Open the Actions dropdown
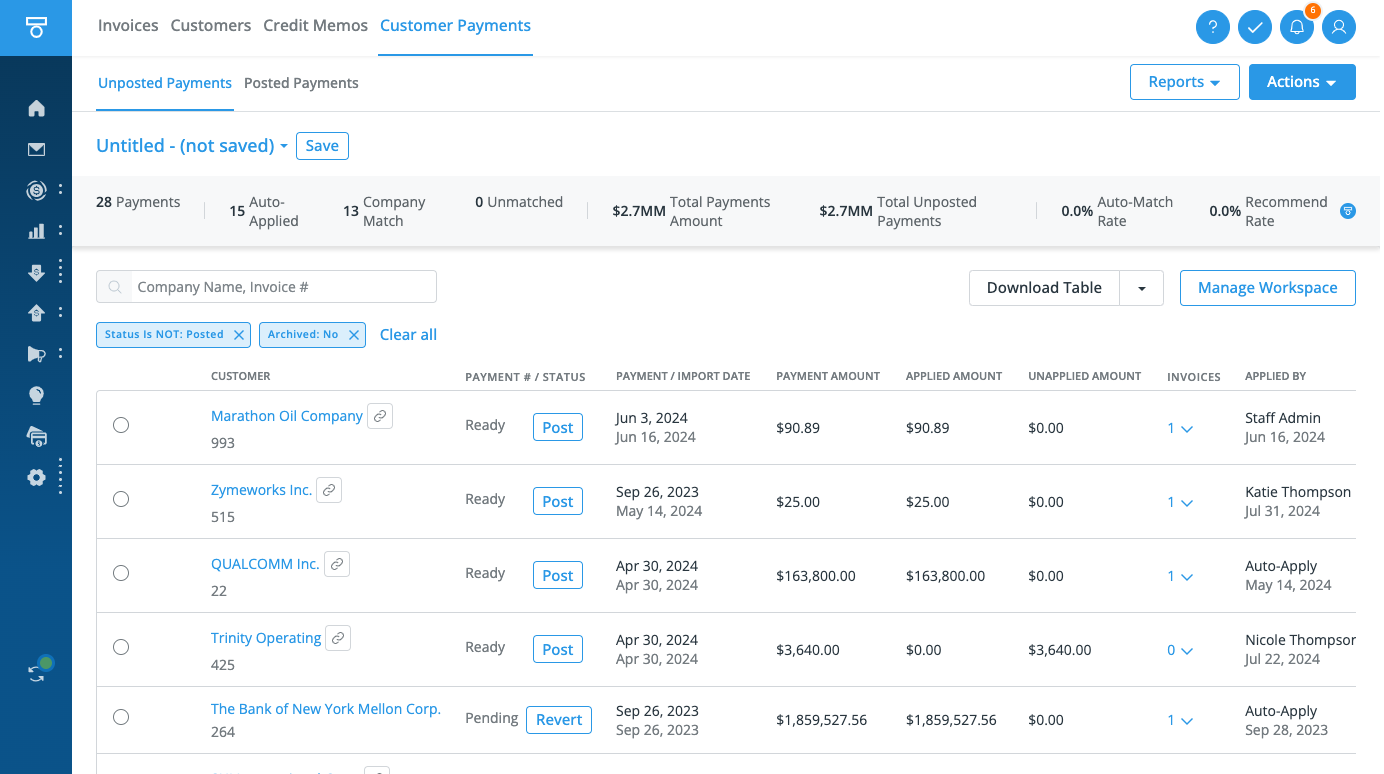 point(1301,82)
